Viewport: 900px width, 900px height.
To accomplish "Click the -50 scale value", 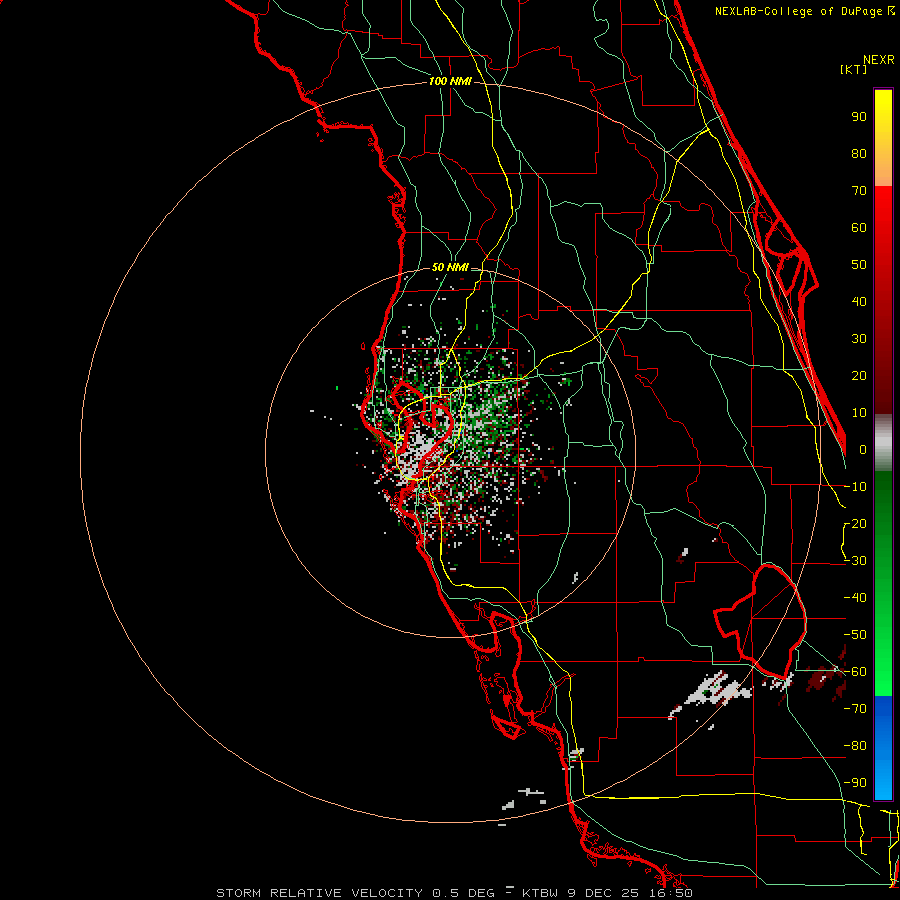I will coord(855,635).
